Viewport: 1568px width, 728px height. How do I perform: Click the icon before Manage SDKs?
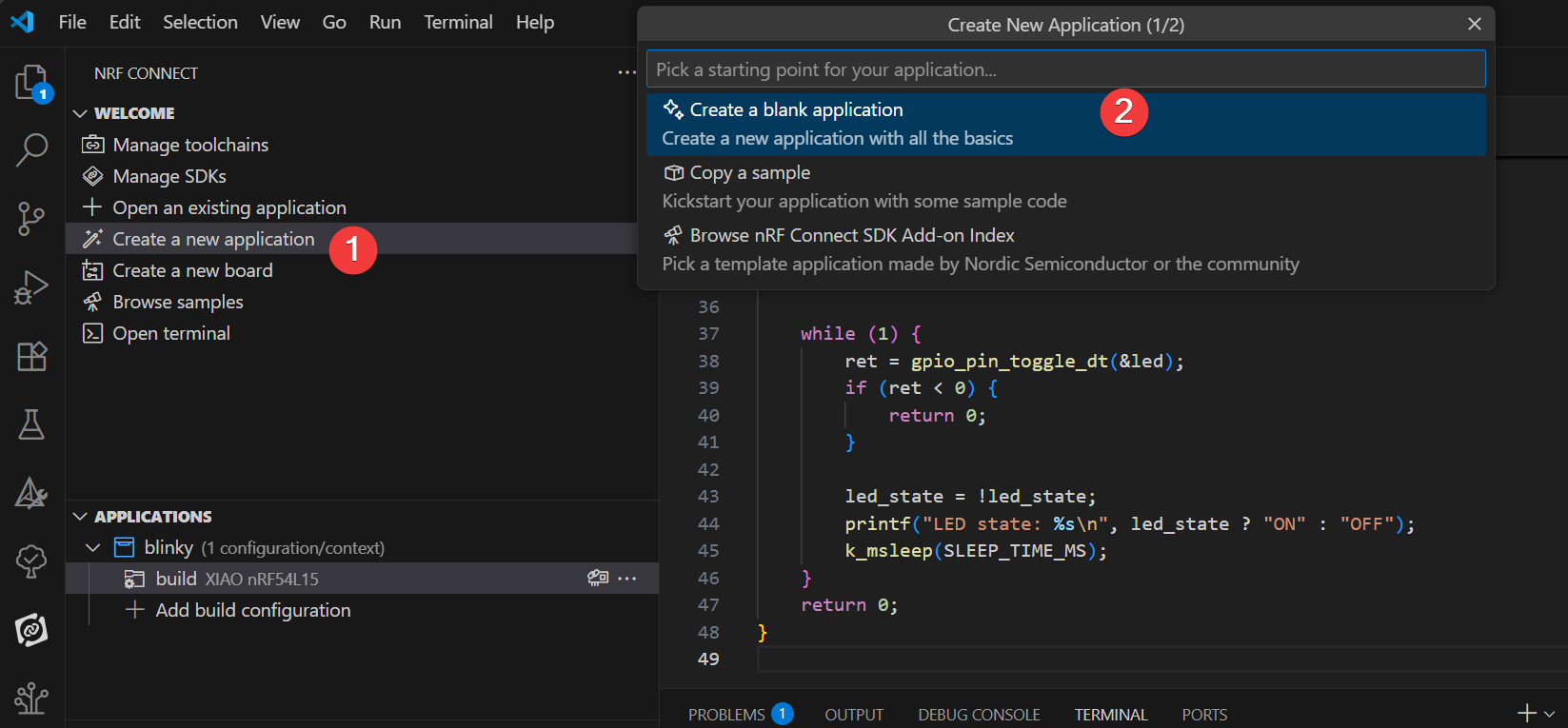coord(92,176)
